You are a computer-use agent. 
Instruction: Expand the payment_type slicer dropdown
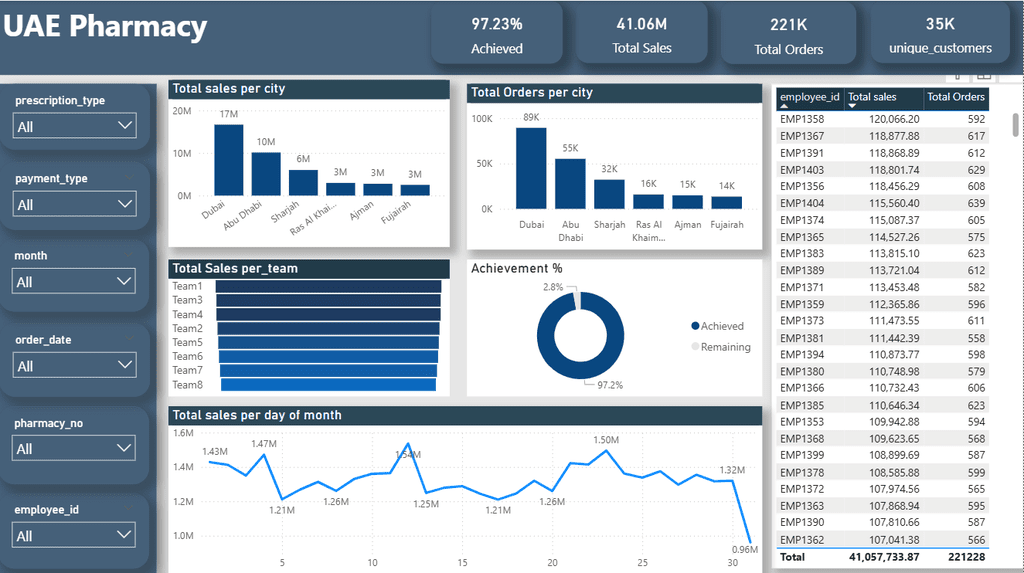[74, 204]
